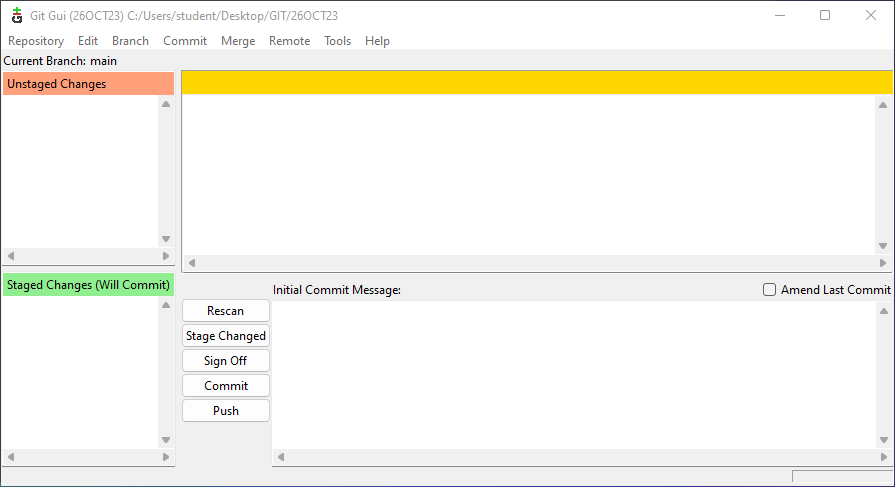
Task: Click the Staged Changes (Will Commit) header
Action: point(88,285)
